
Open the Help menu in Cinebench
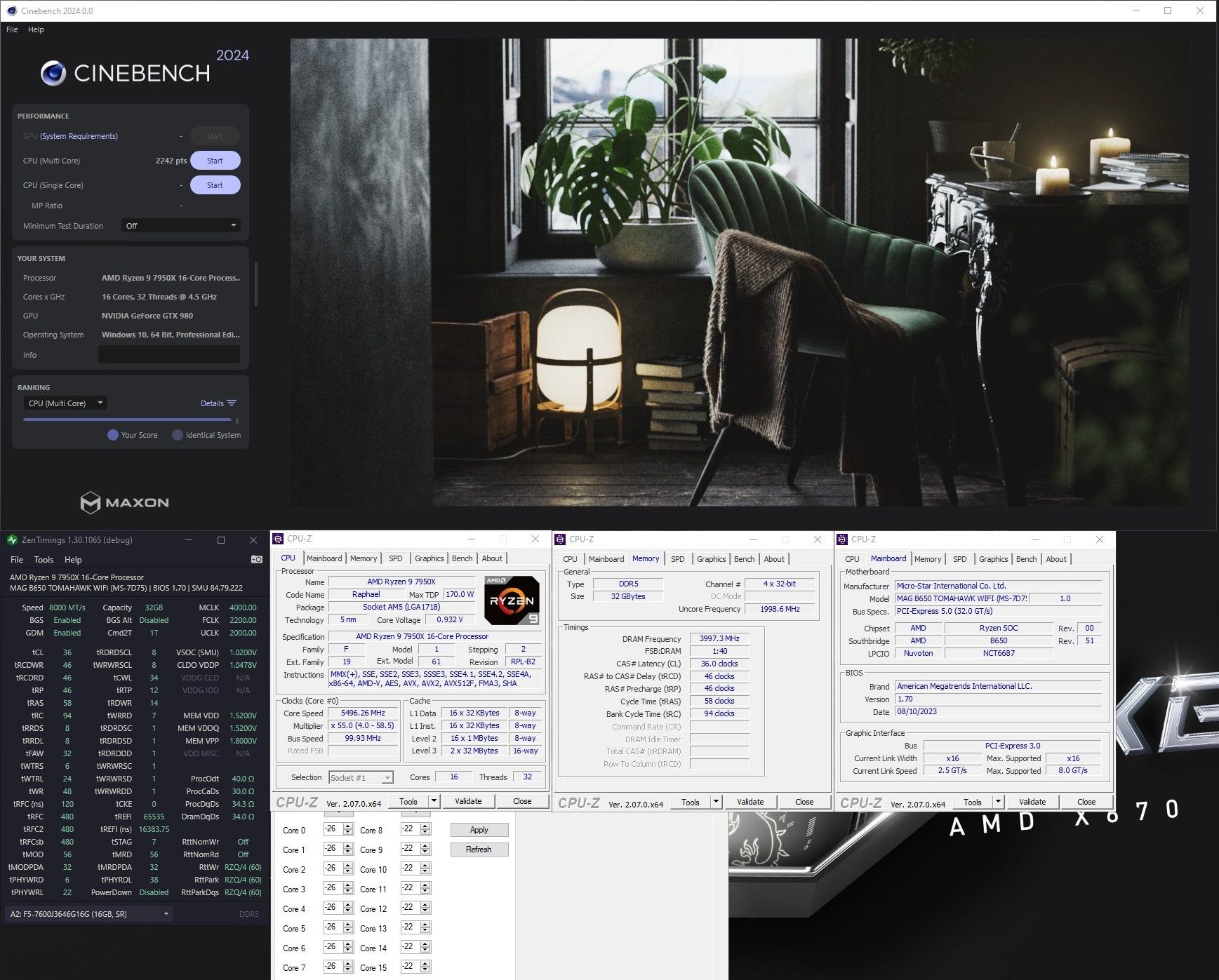(x=36, y=29)
